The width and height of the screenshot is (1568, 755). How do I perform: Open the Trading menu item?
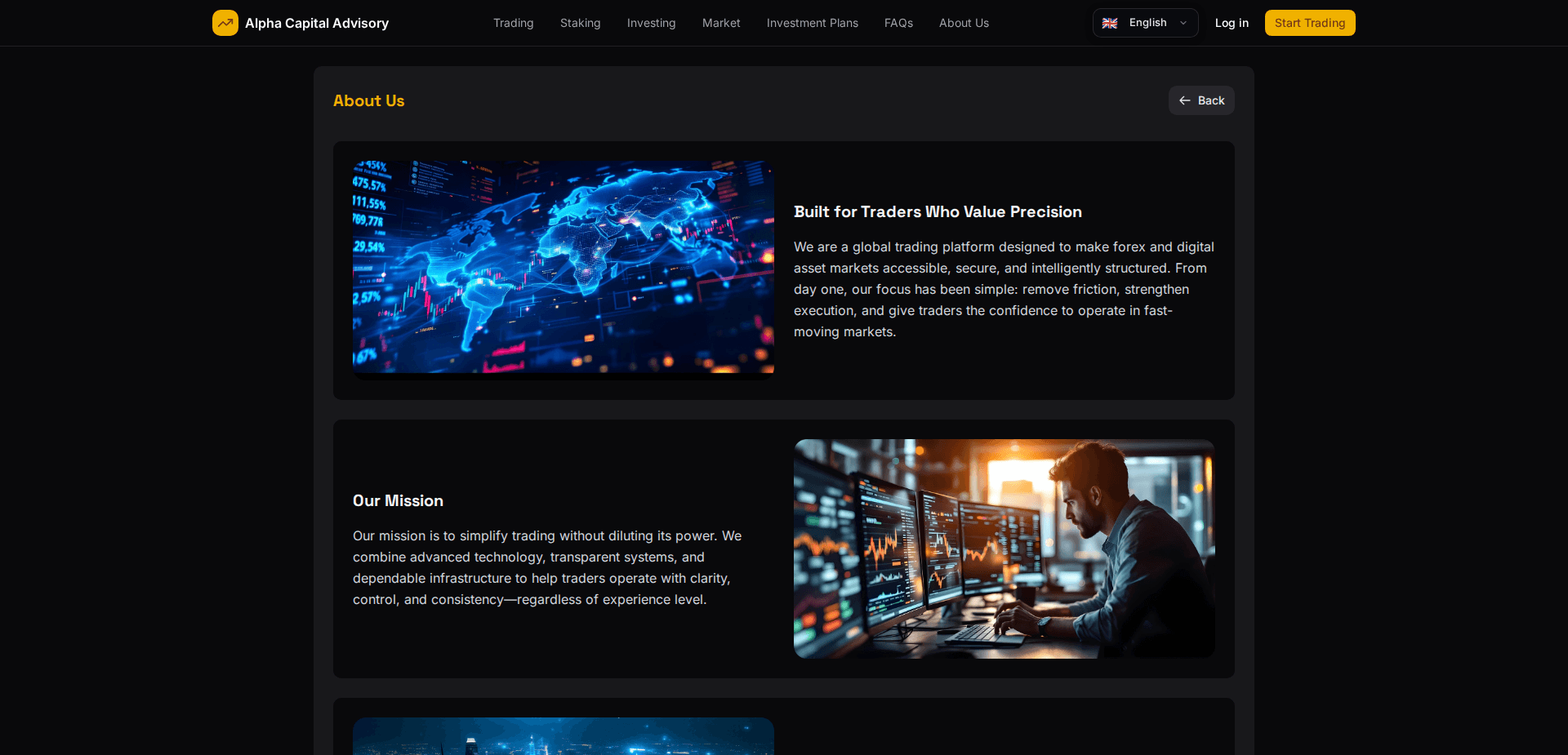[x=513, y=23]
